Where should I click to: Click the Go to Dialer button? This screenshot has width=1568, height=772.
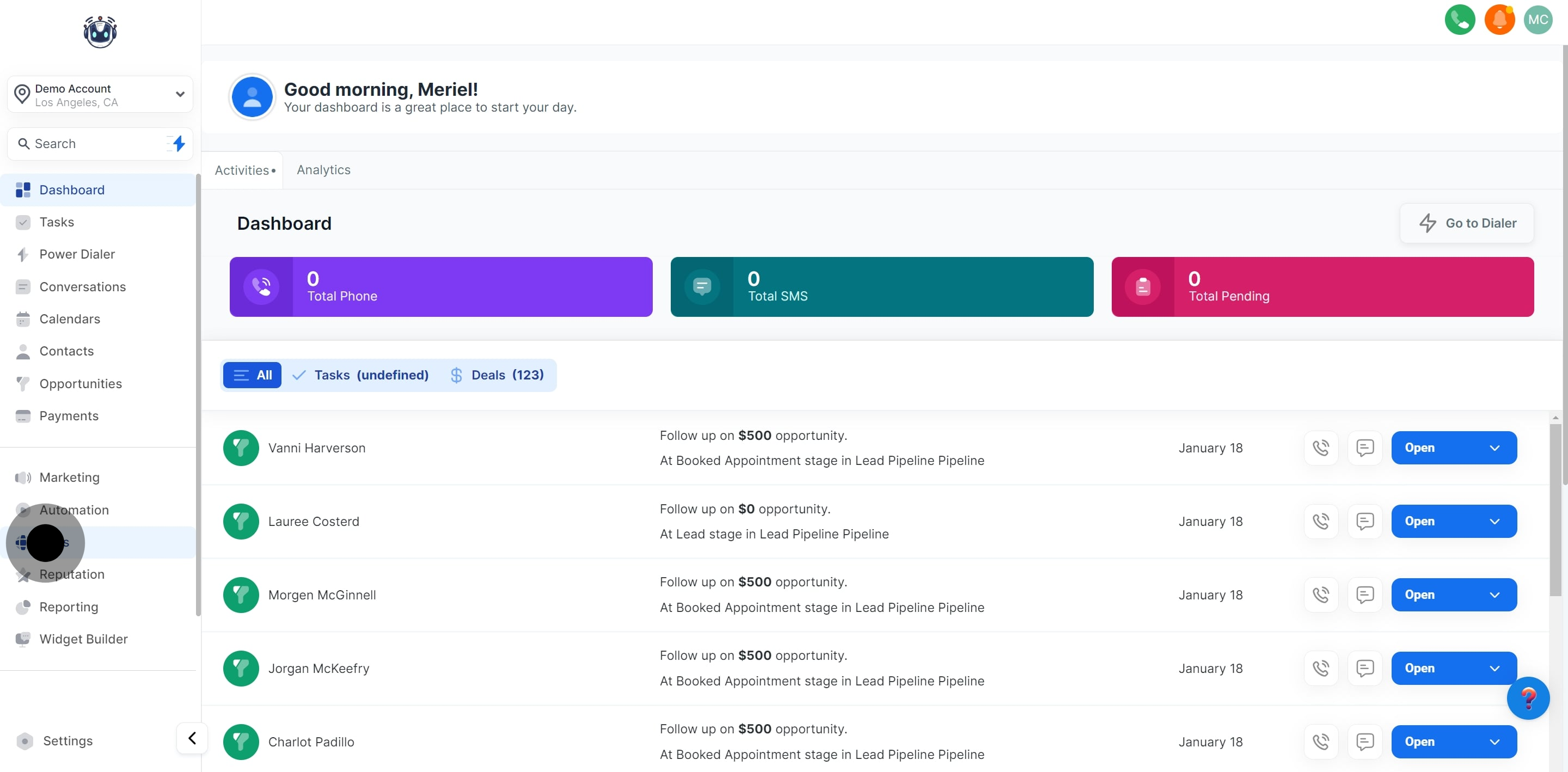[x=1466, y=223]
